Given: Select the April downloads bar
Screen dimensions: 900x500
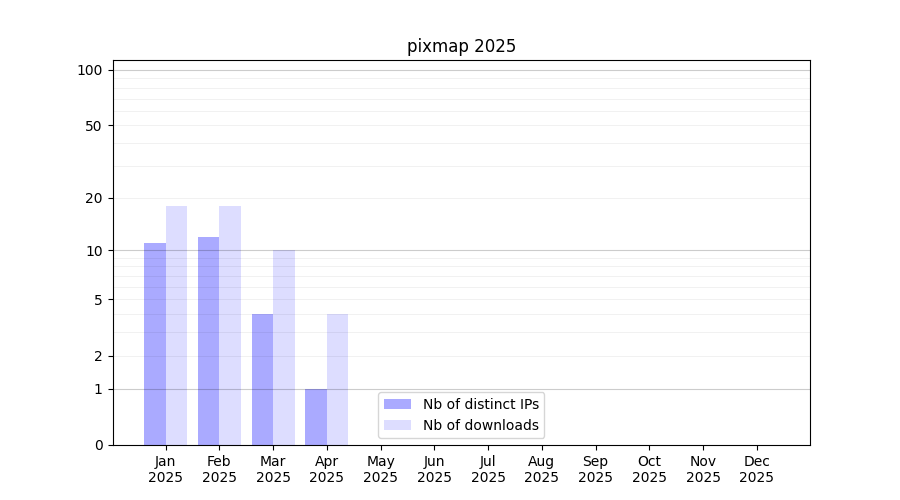Looking at the screenshot, I should click(337, 379).
